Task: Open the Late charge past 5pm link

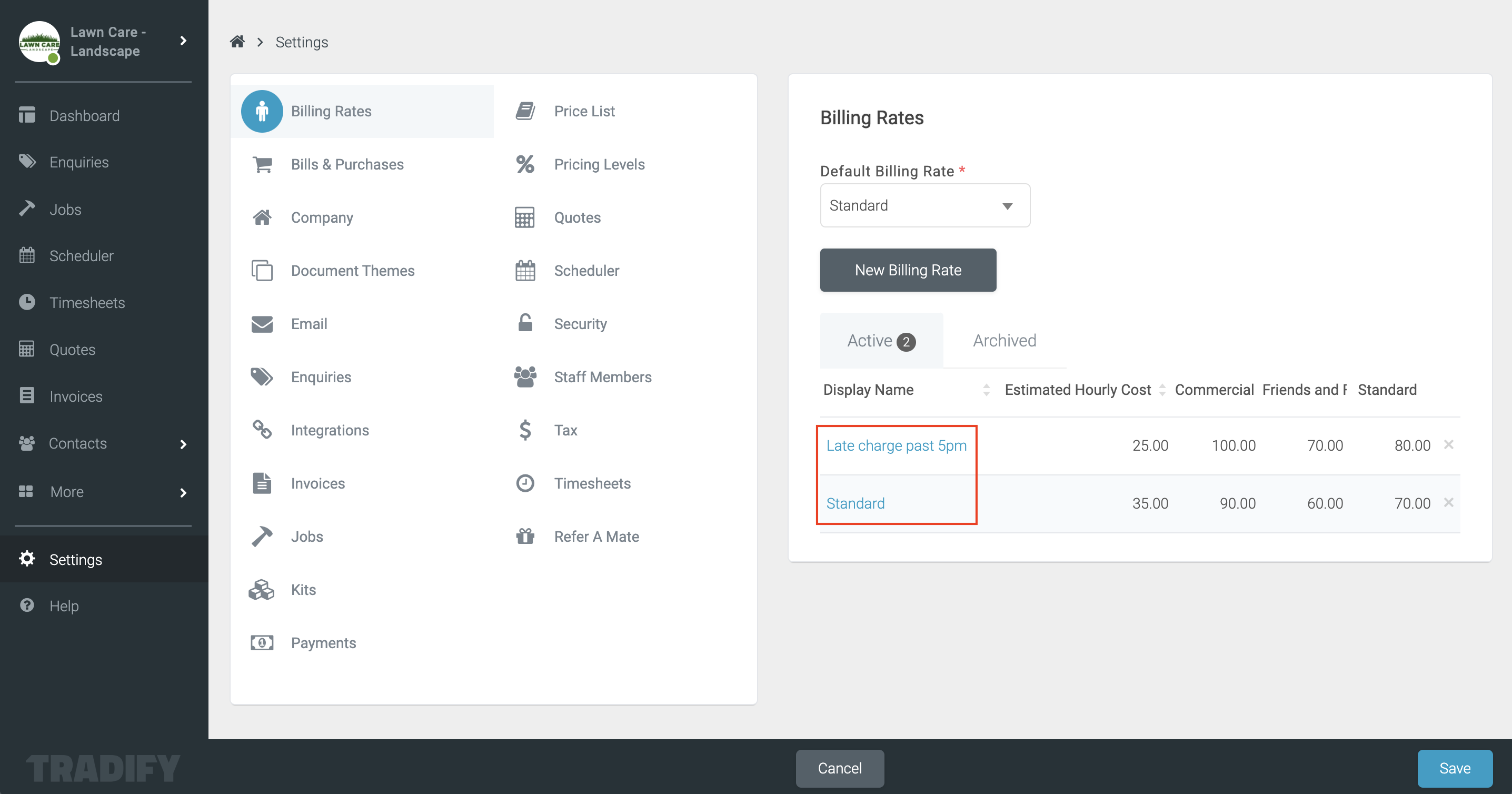Action: pyautogui.click(x=896, y=445)
